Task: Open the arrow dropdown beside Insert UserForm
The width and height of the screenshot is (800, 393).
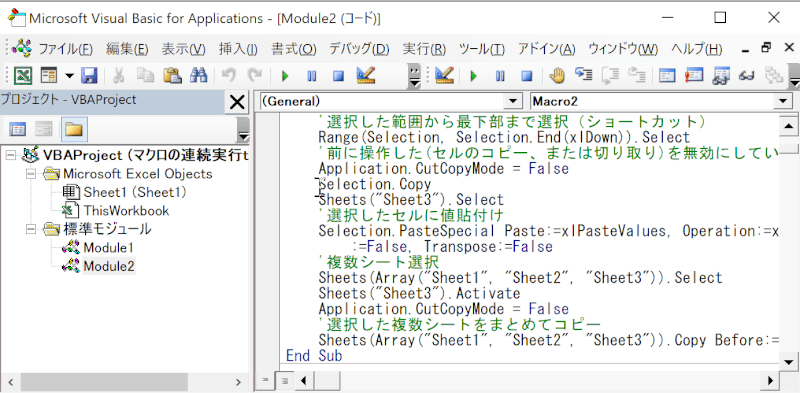Action: click(x=69, y=76)
